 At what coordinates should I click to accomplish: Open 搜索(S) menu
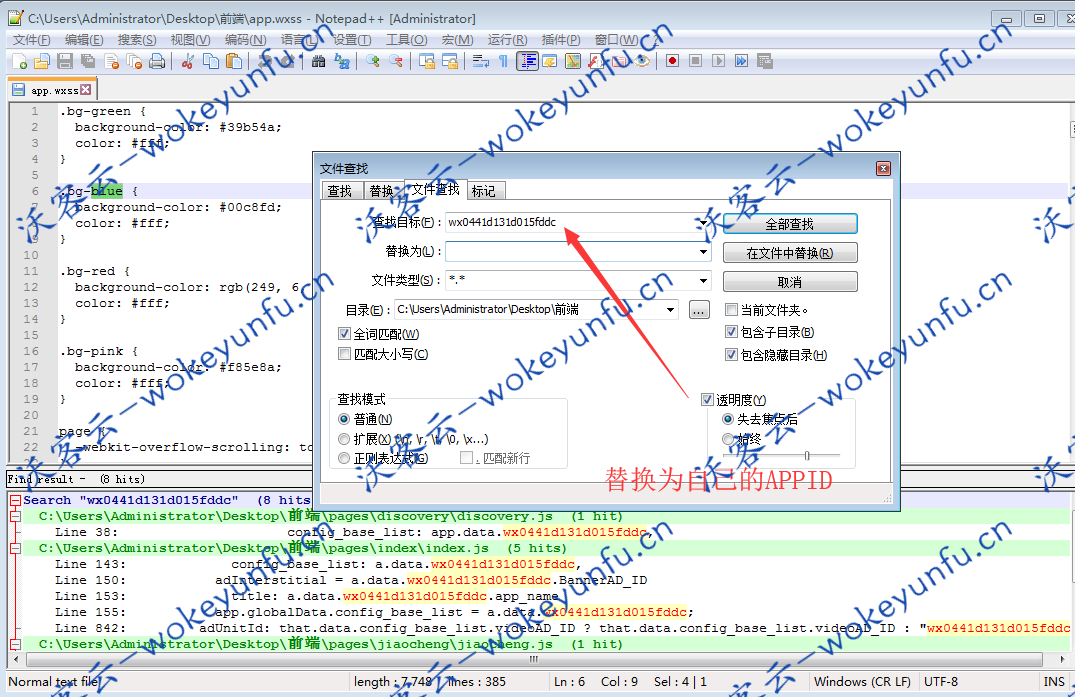[x=136, y=40]
